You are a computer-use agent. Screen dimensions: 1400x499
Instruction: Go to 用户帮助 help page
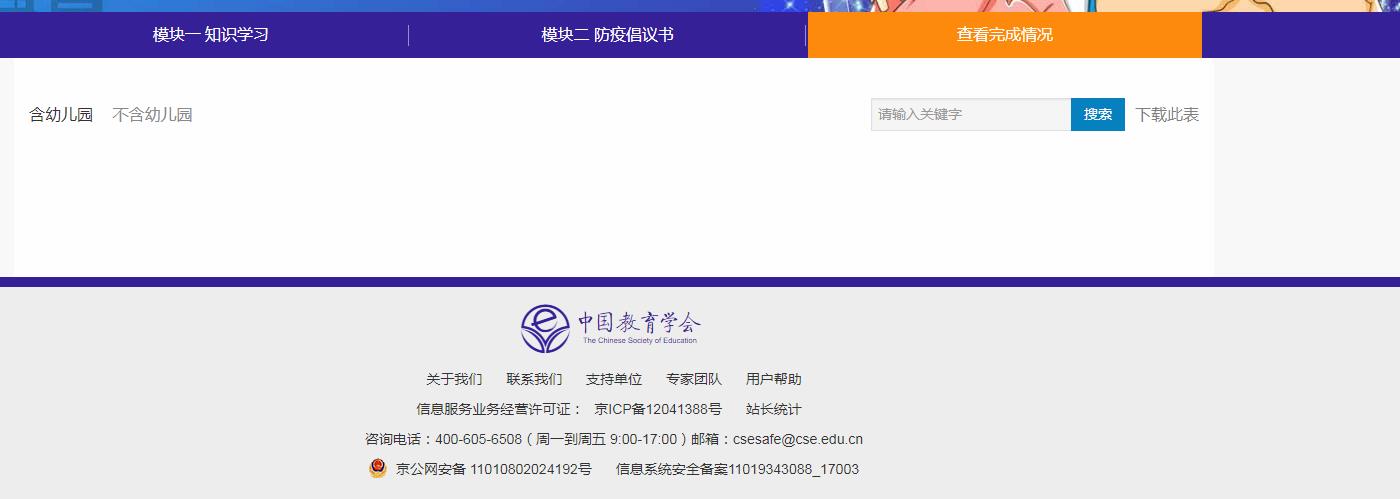774,379
